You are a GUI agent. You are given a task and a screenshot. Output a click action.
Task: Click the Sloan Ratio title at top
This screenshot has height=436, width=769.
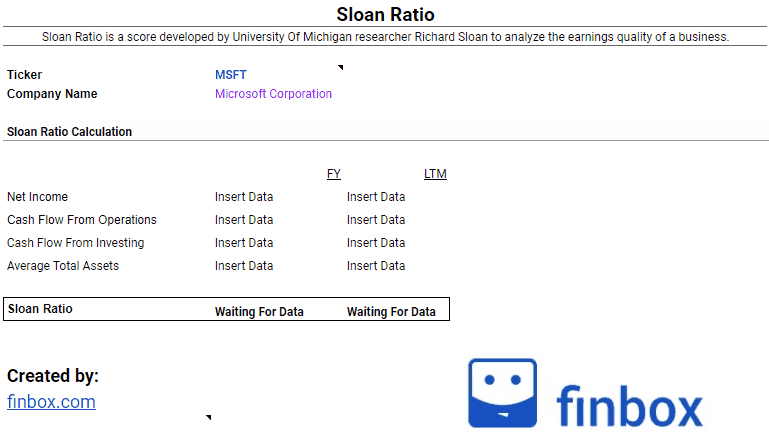coord(385,15)
